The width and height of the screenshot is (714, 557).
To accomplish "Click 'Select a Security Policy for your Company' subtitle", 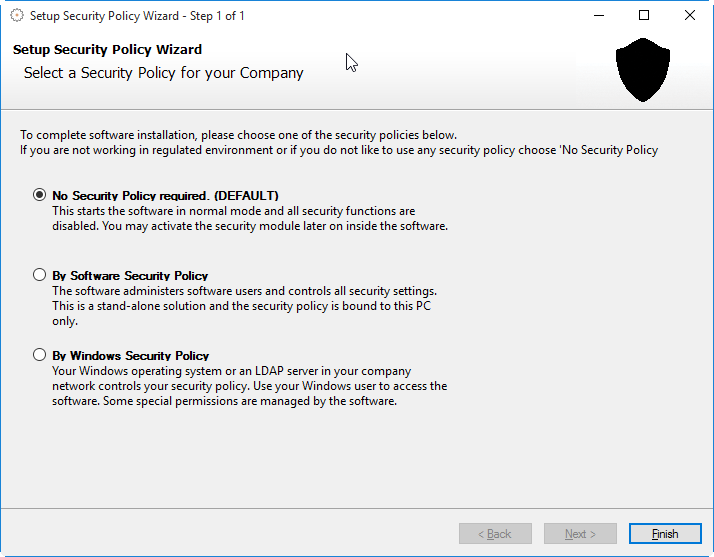I will [x=163, y=73].
